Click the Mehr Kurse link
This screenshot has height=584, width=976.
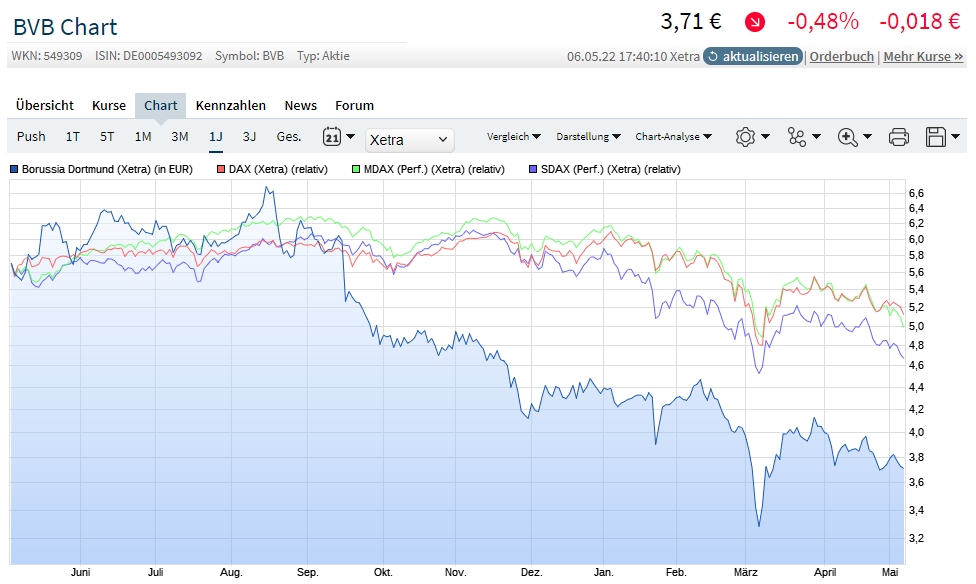923,57
